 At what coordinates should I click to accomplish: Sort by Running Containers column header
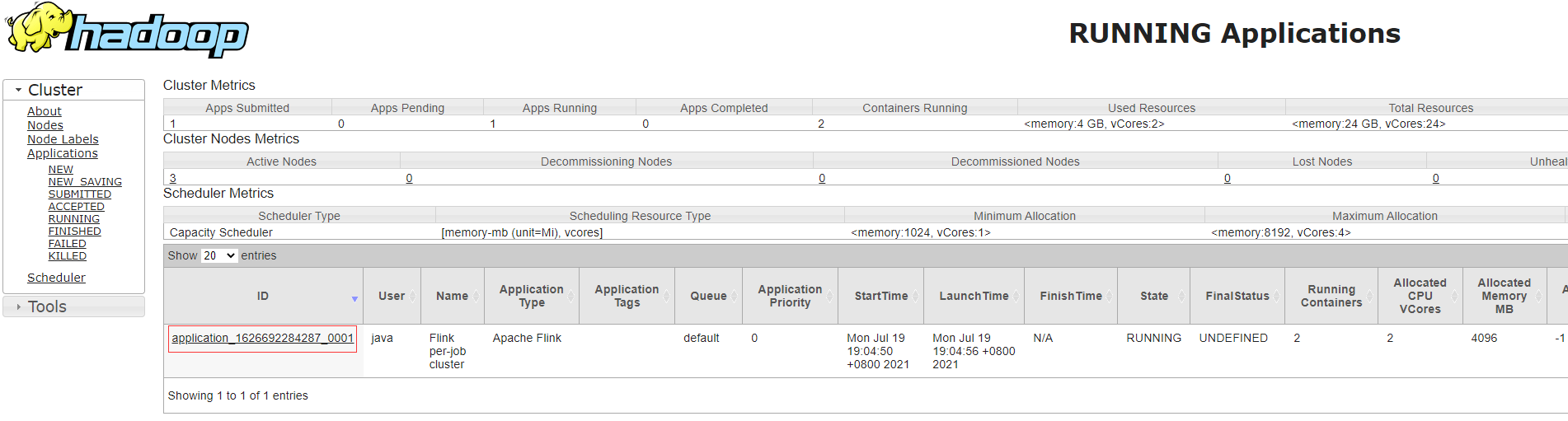click(x=1331, y=296)
